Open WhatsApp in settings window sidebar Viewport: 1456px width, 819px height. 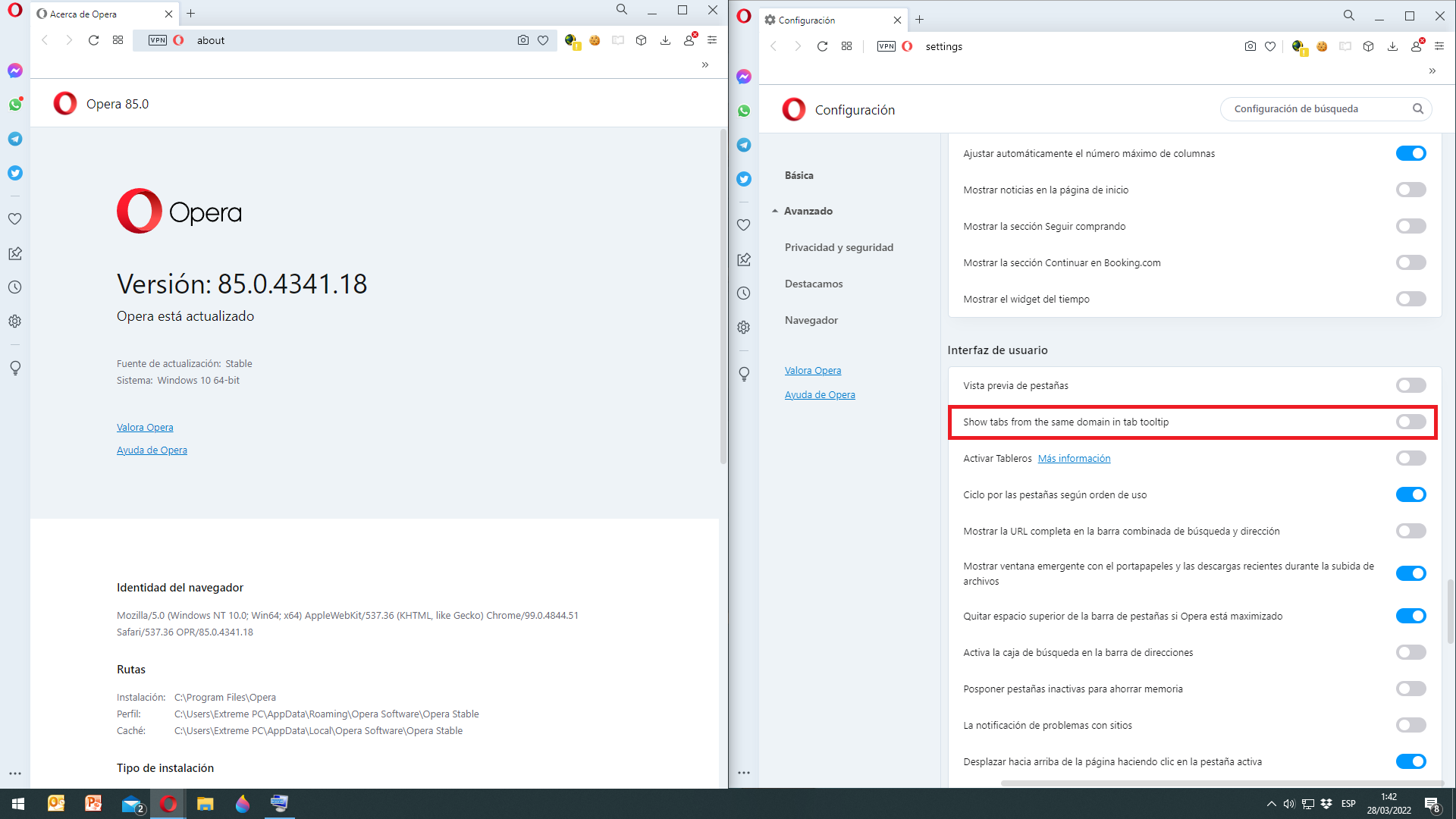[744, 111]
